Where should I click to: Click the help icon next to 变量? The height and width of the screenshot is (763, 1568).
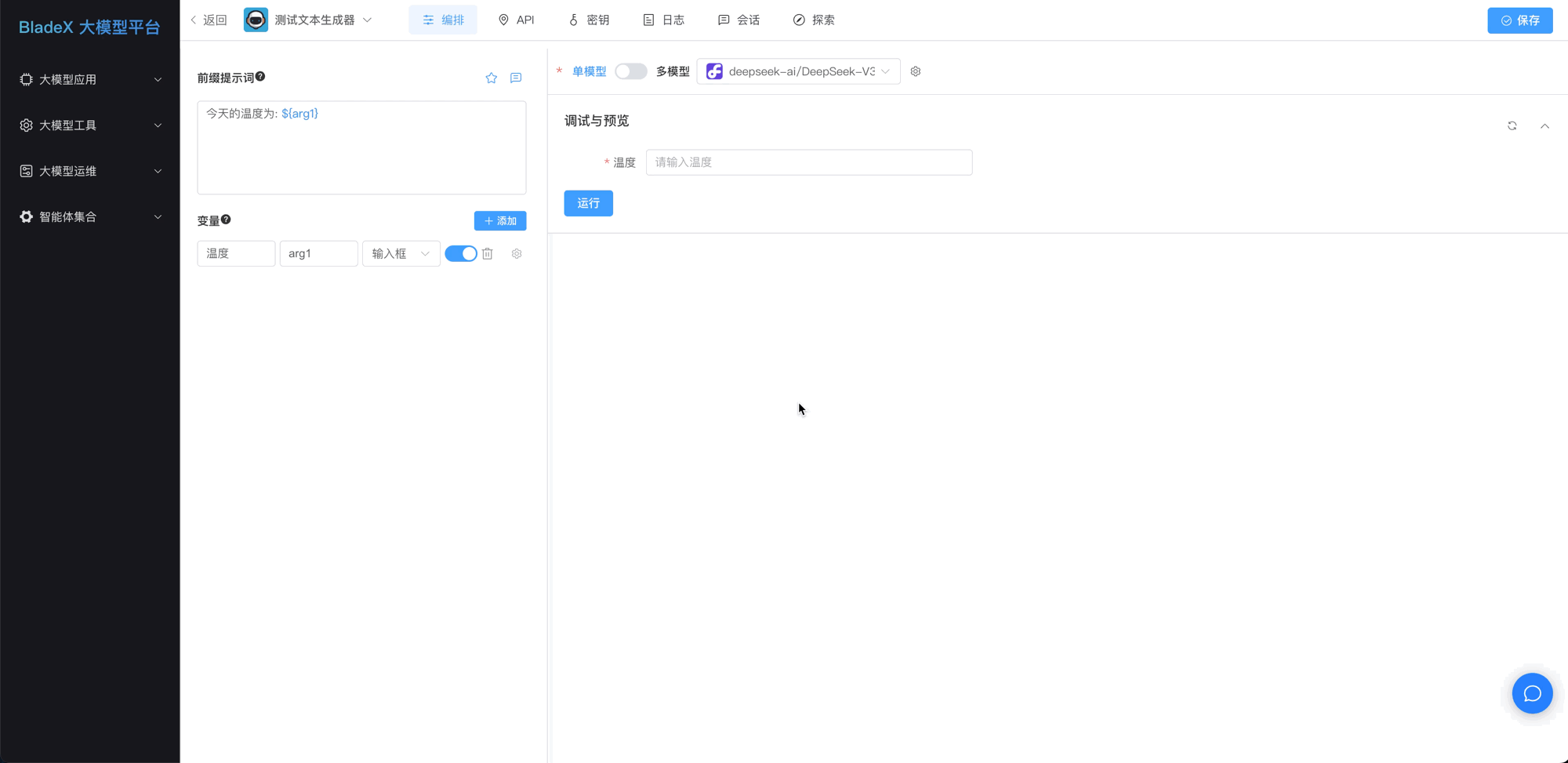[226, 220]
